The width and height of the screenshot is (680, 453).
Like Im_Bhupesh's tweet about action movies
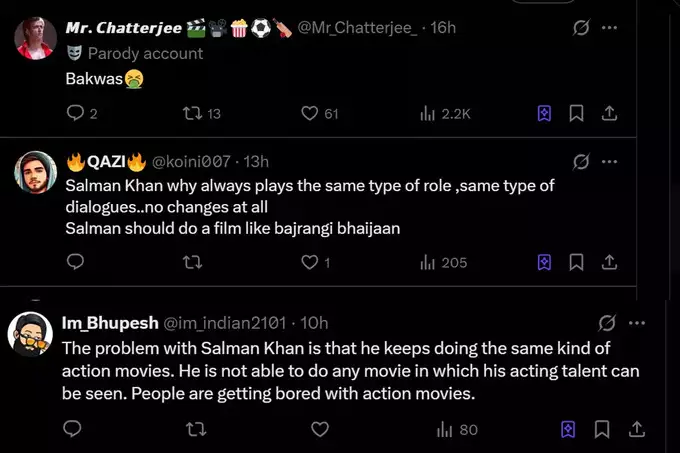tap(320, 429)
